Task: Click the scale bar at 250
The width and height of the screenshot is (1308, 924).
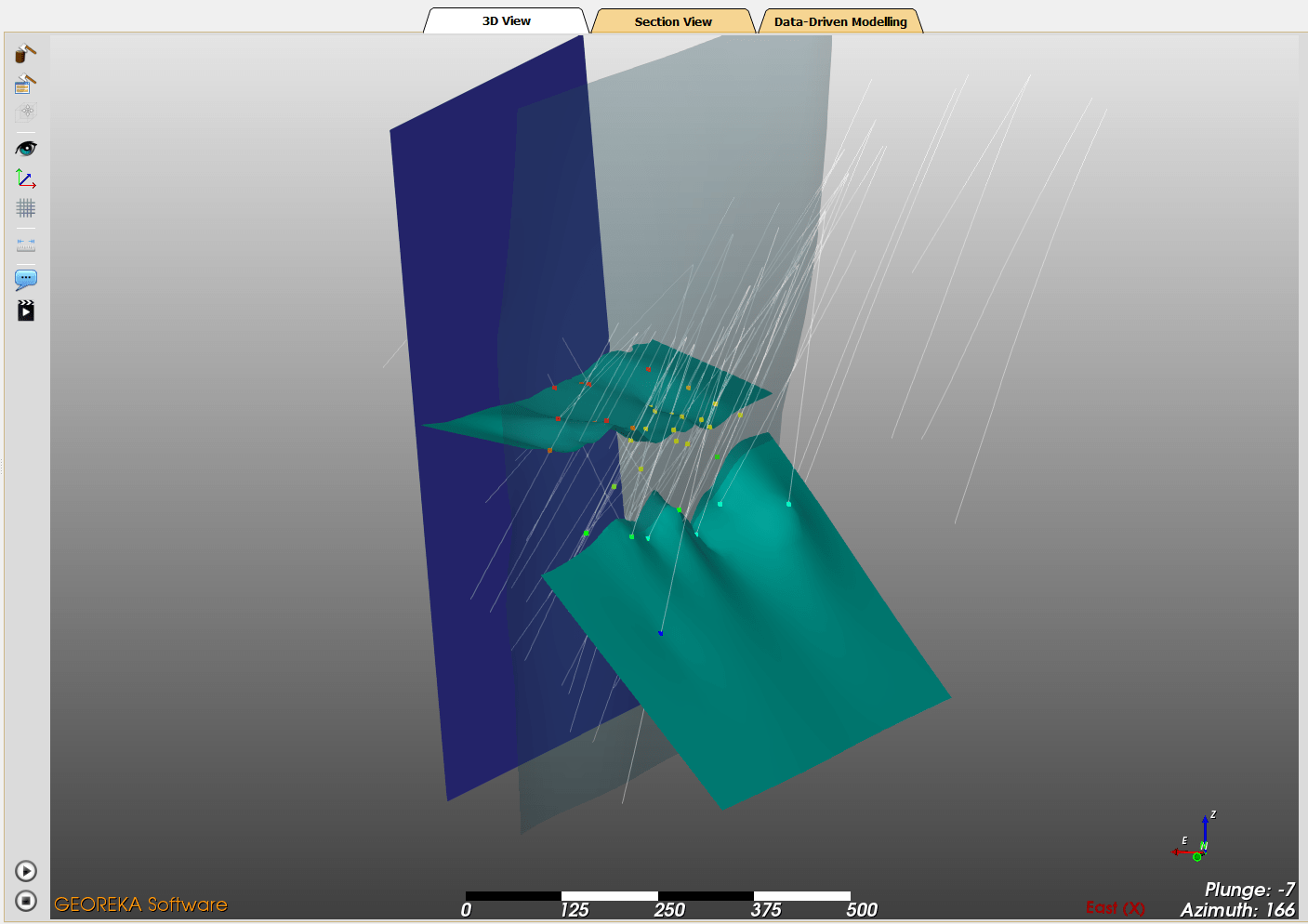Action: [669, 909]
